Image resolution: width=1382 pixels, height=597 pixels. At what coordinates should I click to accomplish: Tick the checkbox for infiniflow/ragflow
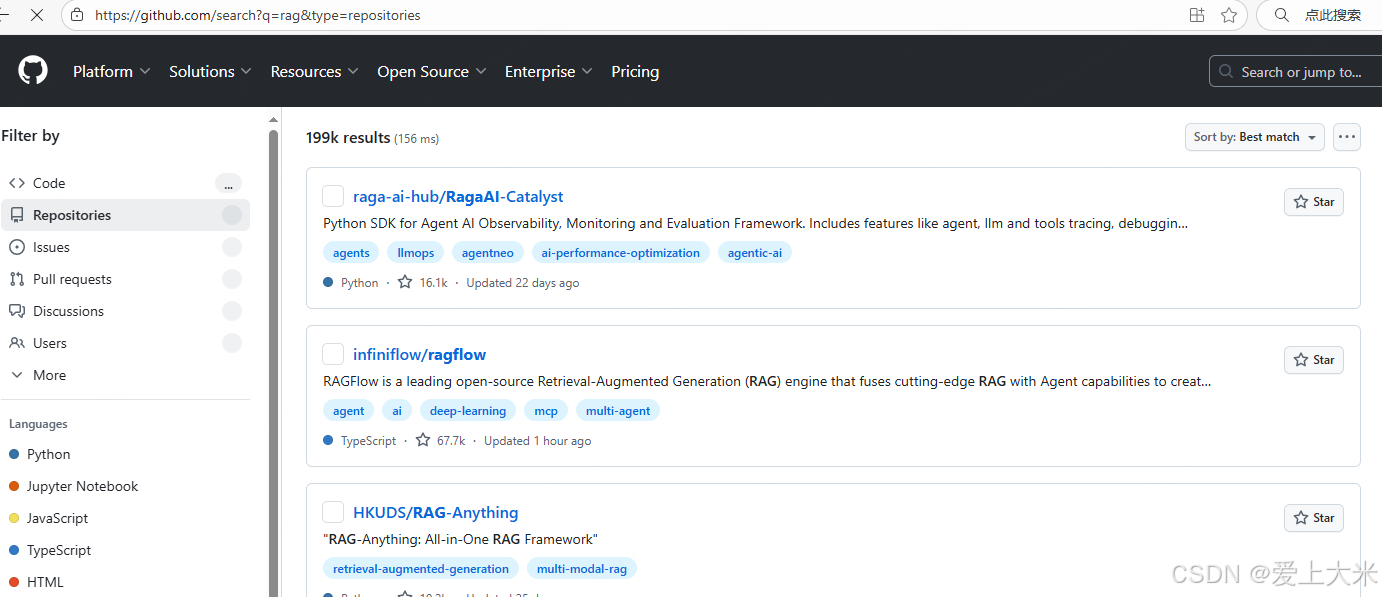pos(333,354)
